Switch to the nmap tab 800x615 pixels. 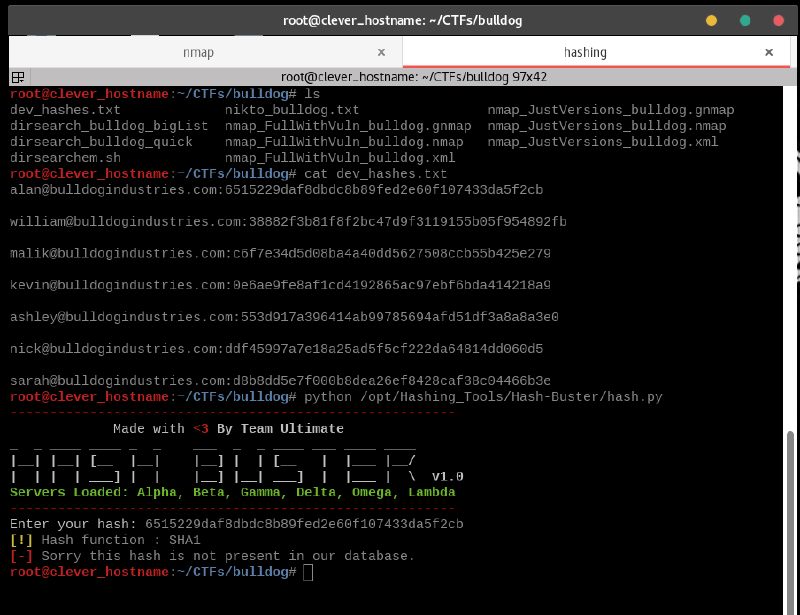click(x=198, y=52)
